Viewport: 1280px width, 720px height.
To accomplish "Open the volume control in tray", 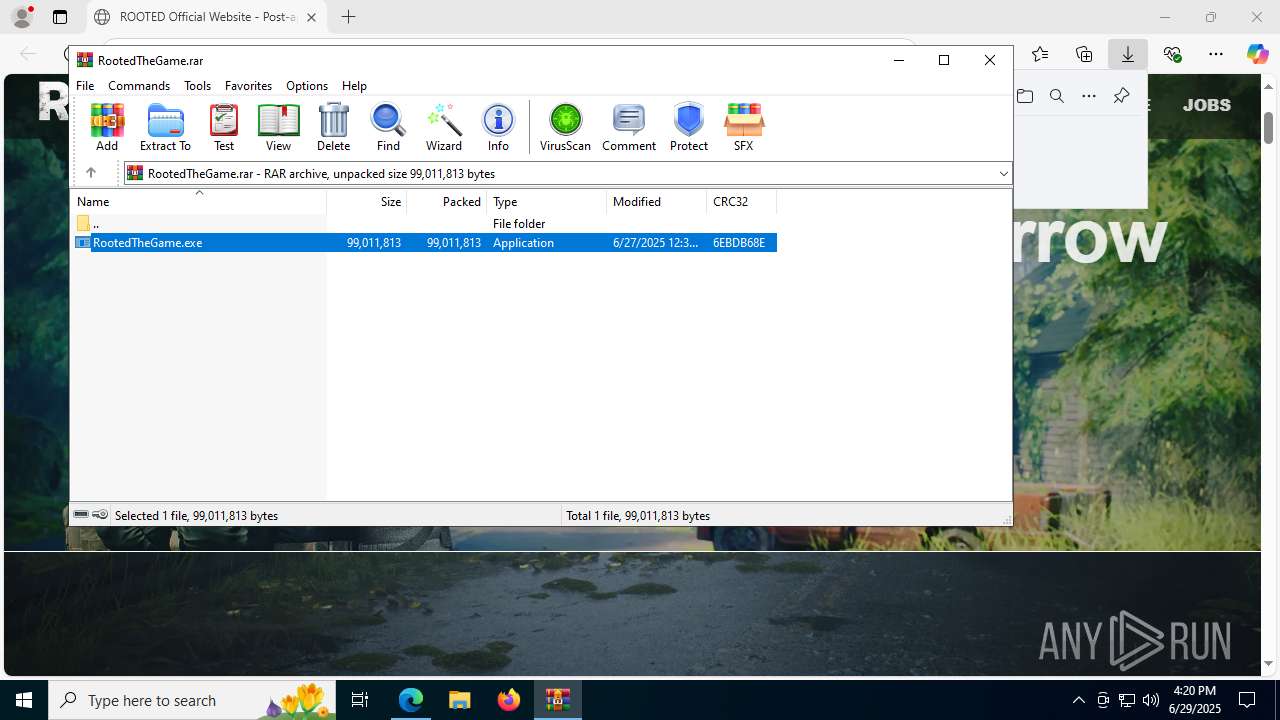I will tap(1150, 700).
